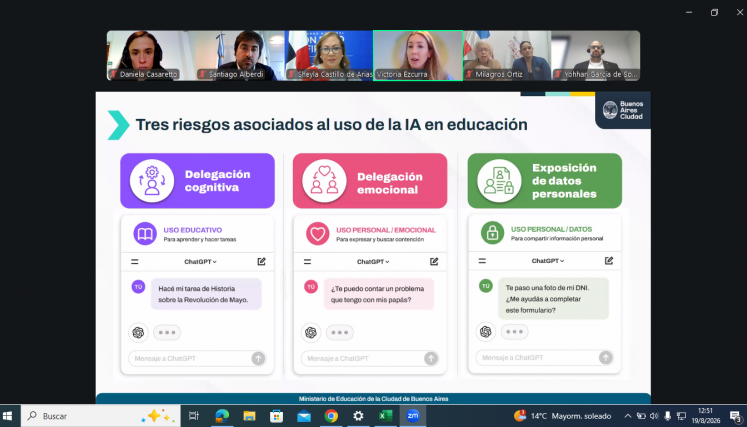This screenshot has width=747, height=427.
Task: Click send arrow in the Uso Educativo chat
Action: click(258, 358)
